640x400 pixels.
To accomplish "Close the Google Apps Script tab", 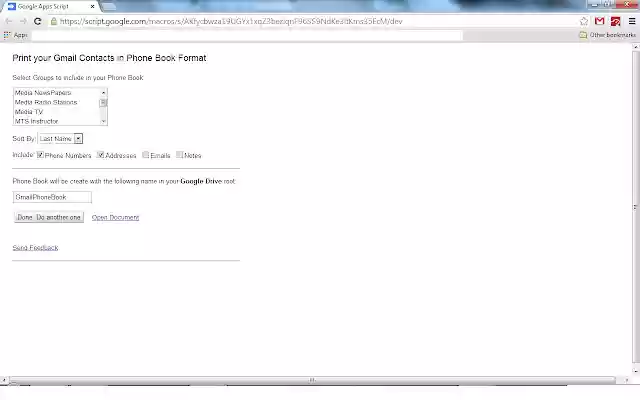I will click(x=92, y=7).
